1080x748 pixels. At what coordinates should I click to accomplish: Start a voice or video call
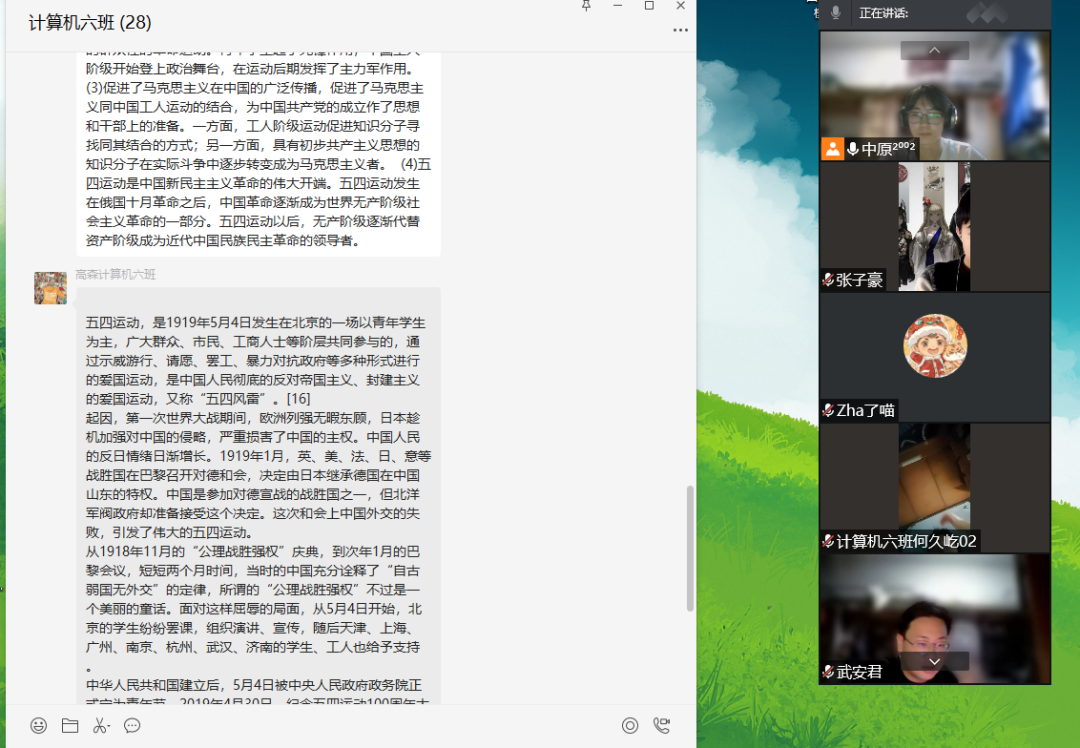point(661,726)
